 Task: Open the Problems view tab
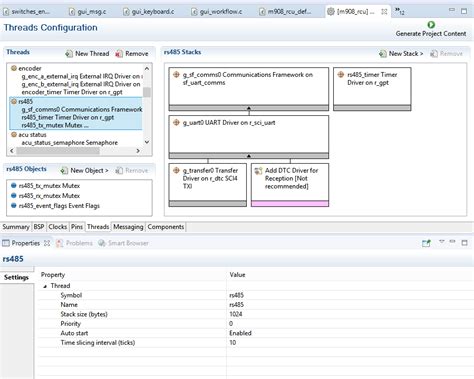tap(74, 243)
